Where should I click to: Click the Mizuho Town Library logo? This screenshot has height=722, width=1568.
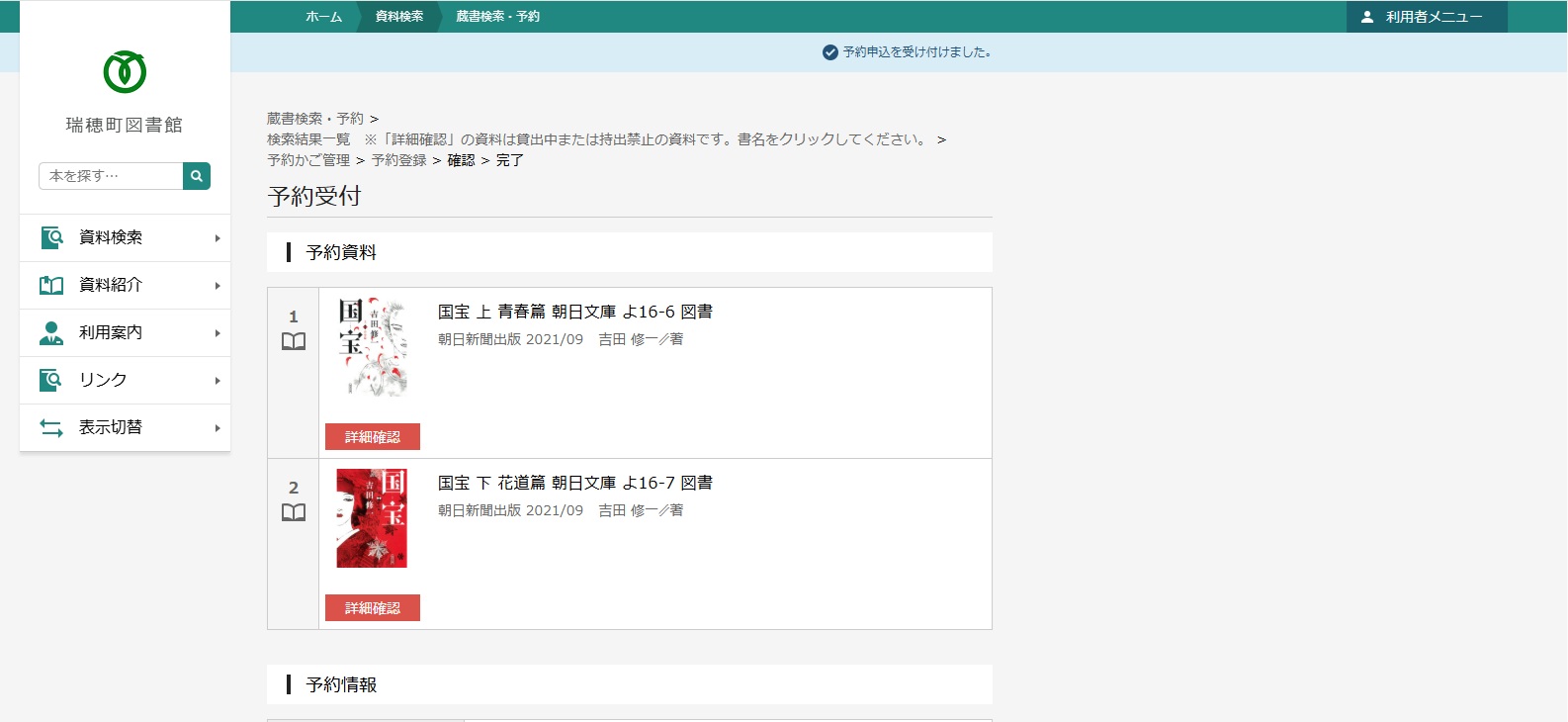125,72
